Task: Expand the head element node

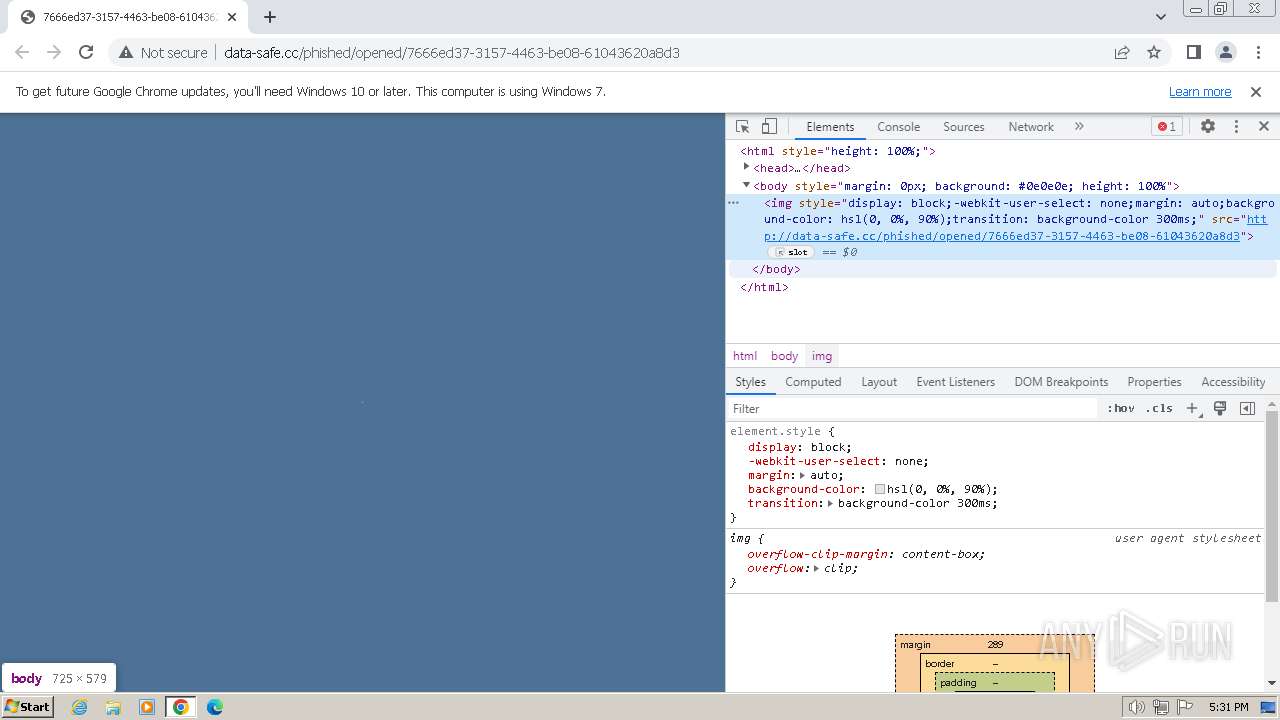Action: click(x=746, y=167)
